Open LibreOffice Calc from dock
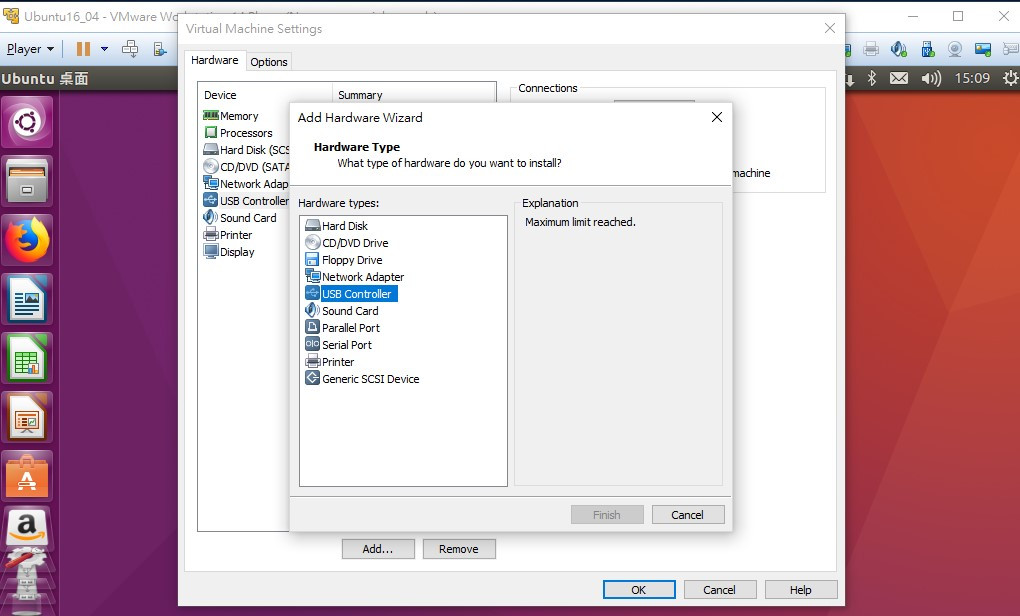This screenshot has height=616, width=1020. pos(27,358)
